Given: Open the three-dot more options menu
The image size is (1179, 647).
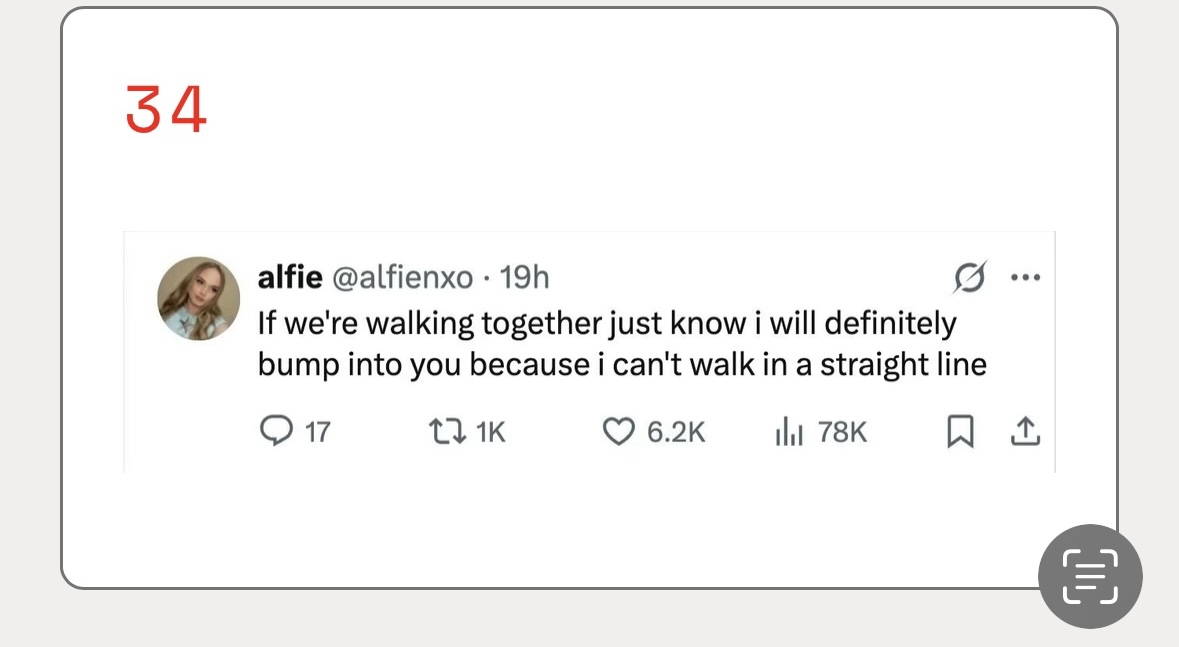Looking at the screenshot, I should (x=1026, y=278).
